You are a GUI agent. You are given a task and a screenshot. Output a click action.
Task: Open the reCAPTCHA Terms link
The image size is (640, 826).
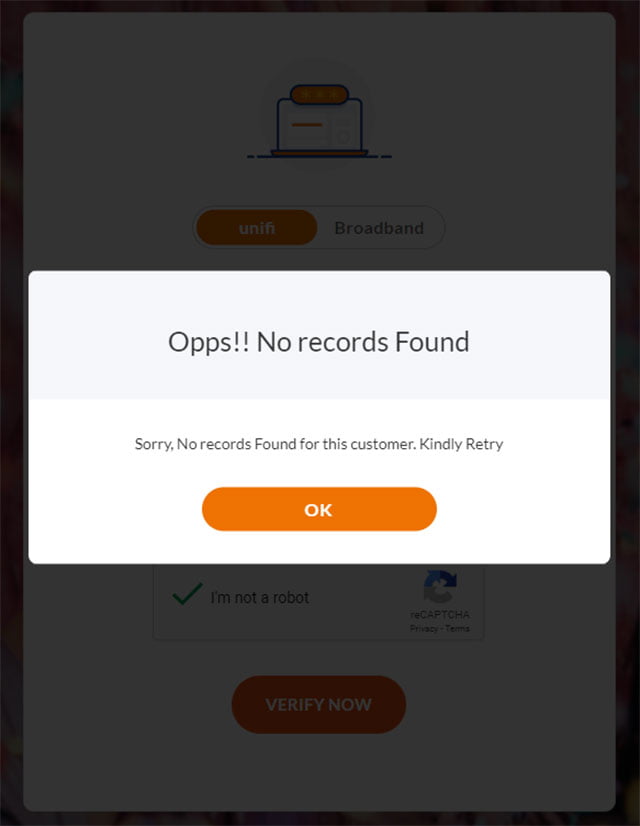[x=457, y=628]
